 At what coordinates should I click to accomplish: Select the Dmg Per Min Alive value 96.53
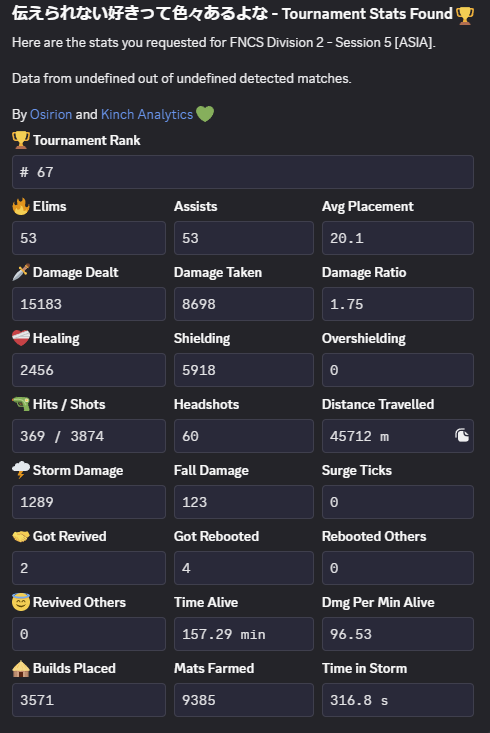tap(398, 634)
